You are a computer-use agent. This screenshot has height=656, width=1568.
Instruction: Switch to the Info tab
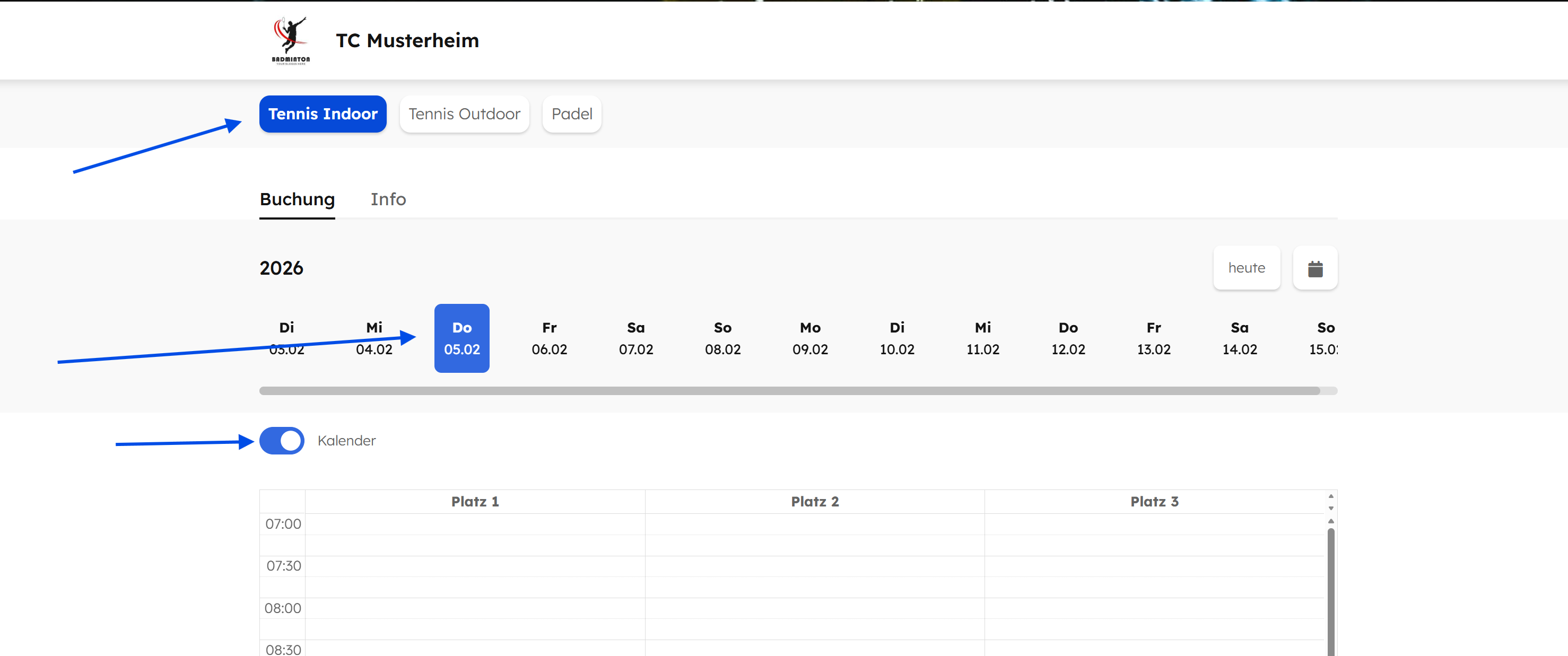(x=388, y=199)
